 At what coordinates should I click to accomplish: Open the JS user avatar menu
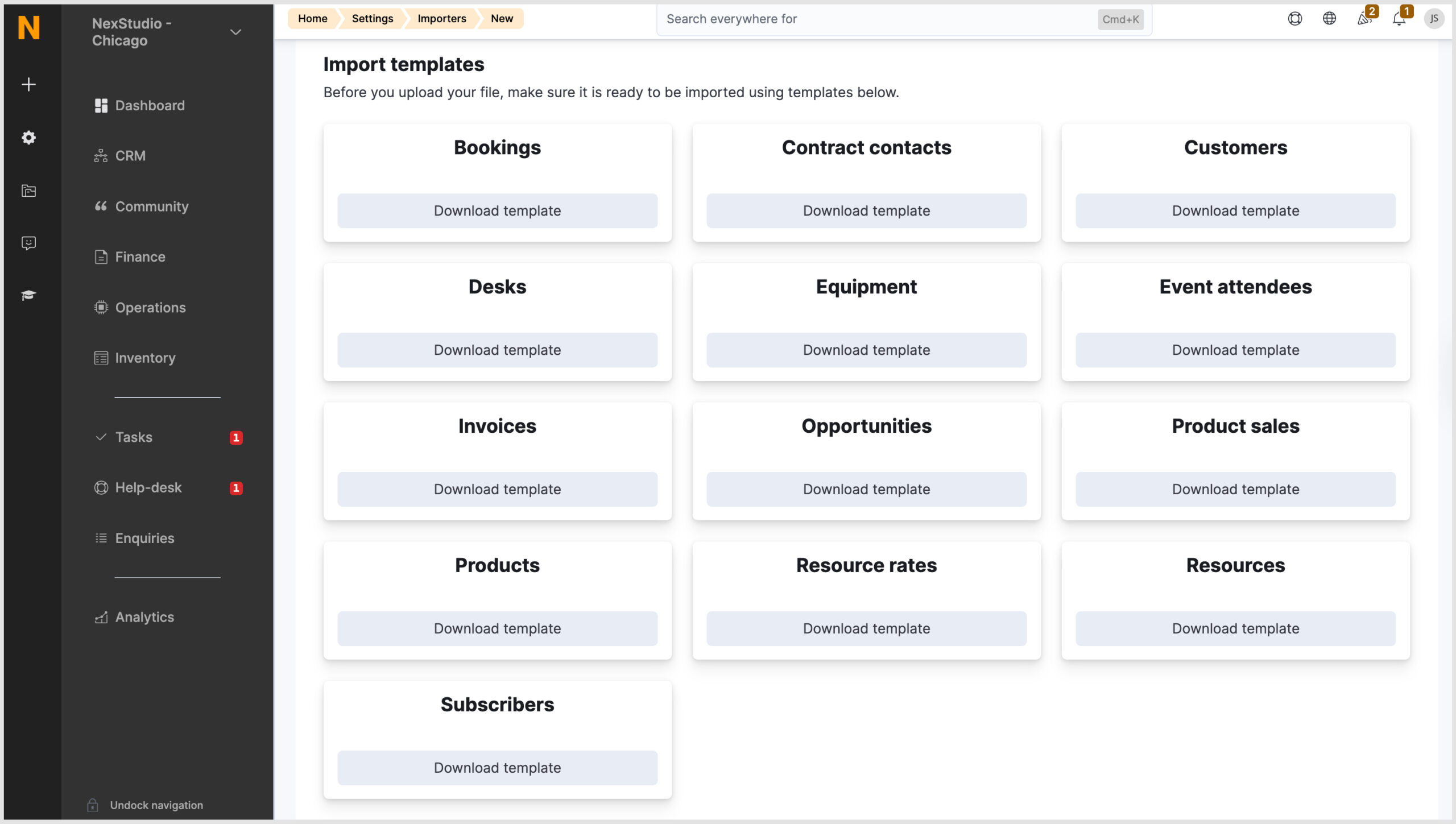tap(1436, 18)
